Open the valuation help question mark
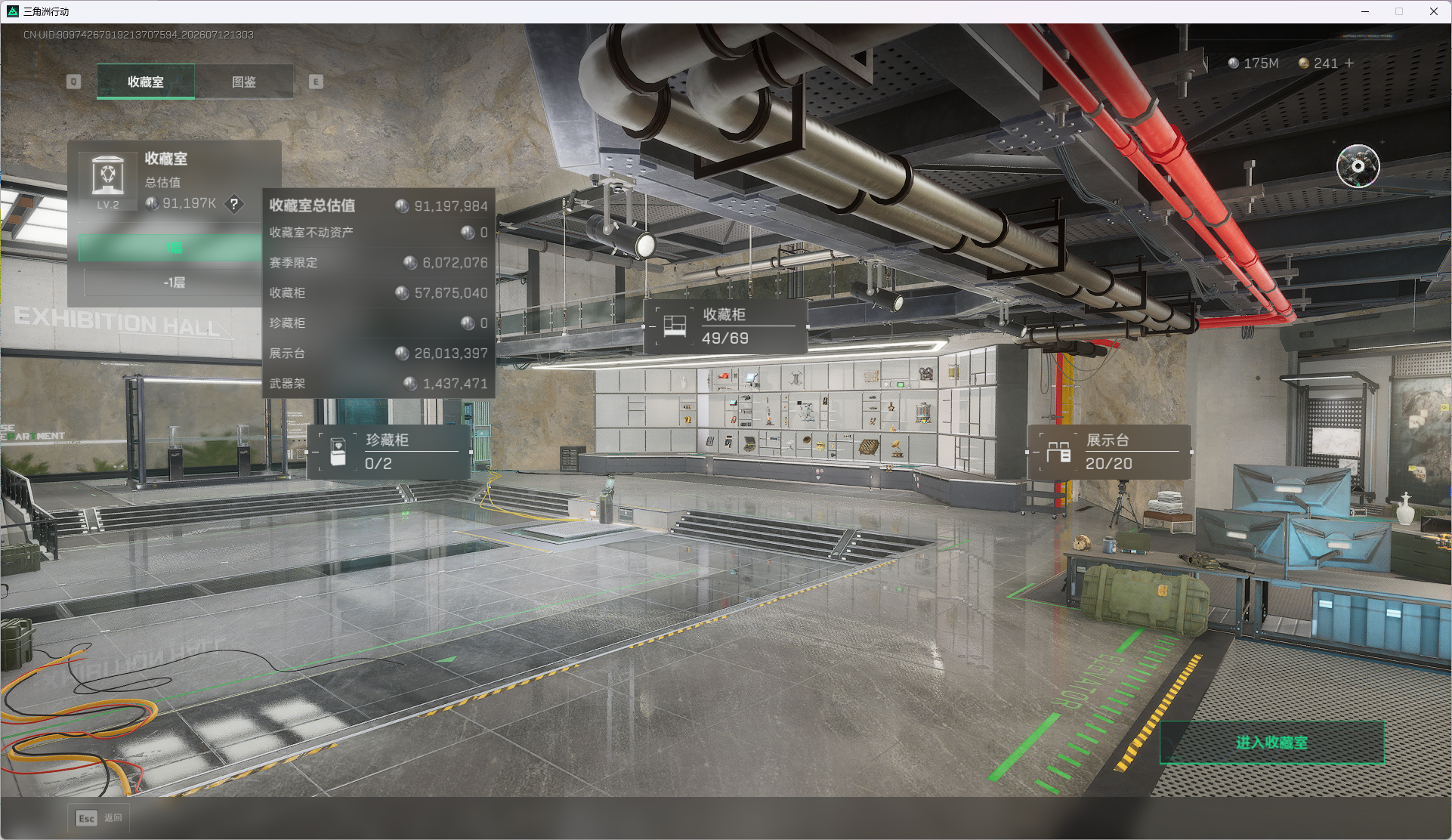1452x840 pixels. (234, 204)
